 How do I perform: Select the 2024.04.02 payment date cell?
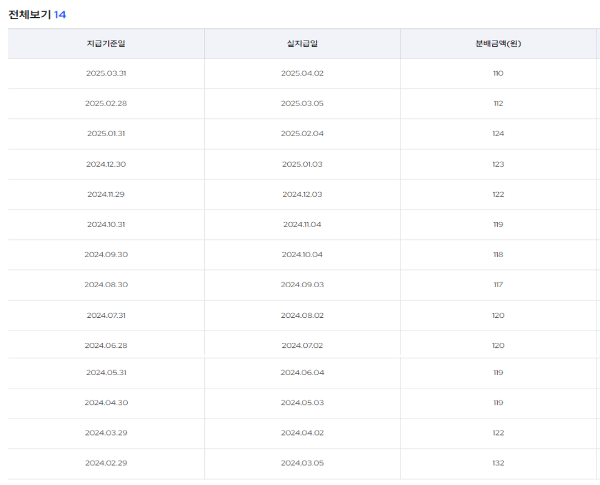[302, 433]
